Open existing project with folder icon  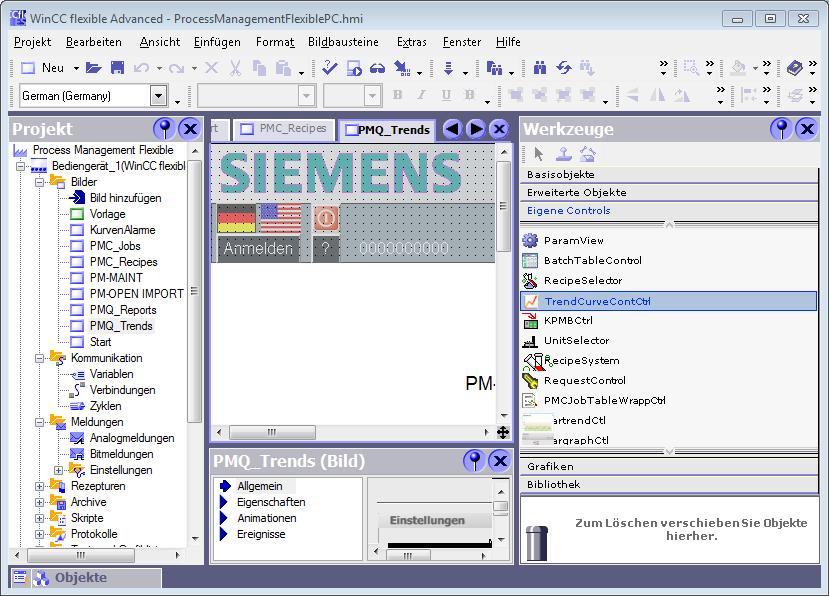click(94, 68)
